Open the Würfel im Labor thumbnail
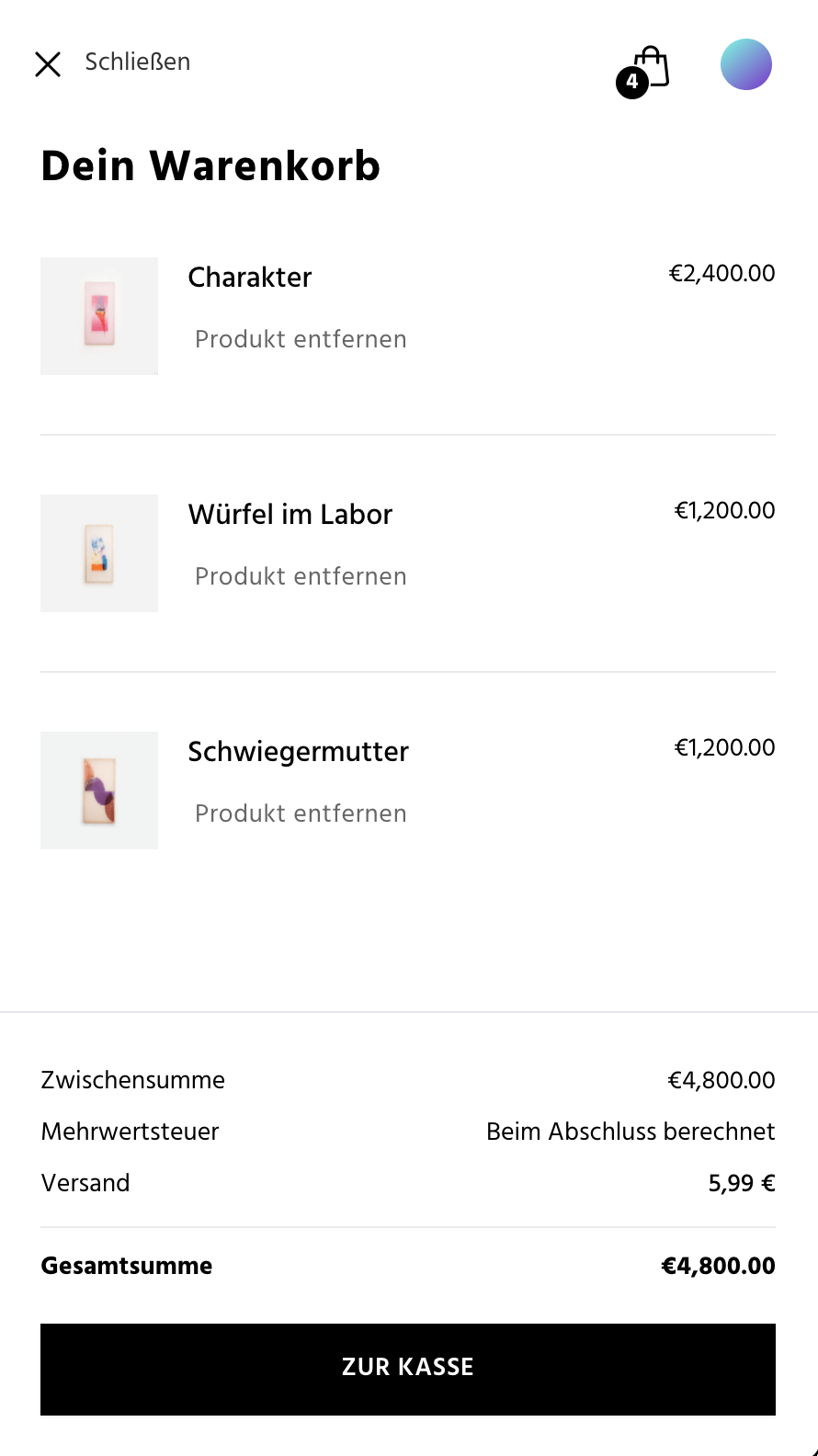Screen dimensions: 818x1456 99,553
